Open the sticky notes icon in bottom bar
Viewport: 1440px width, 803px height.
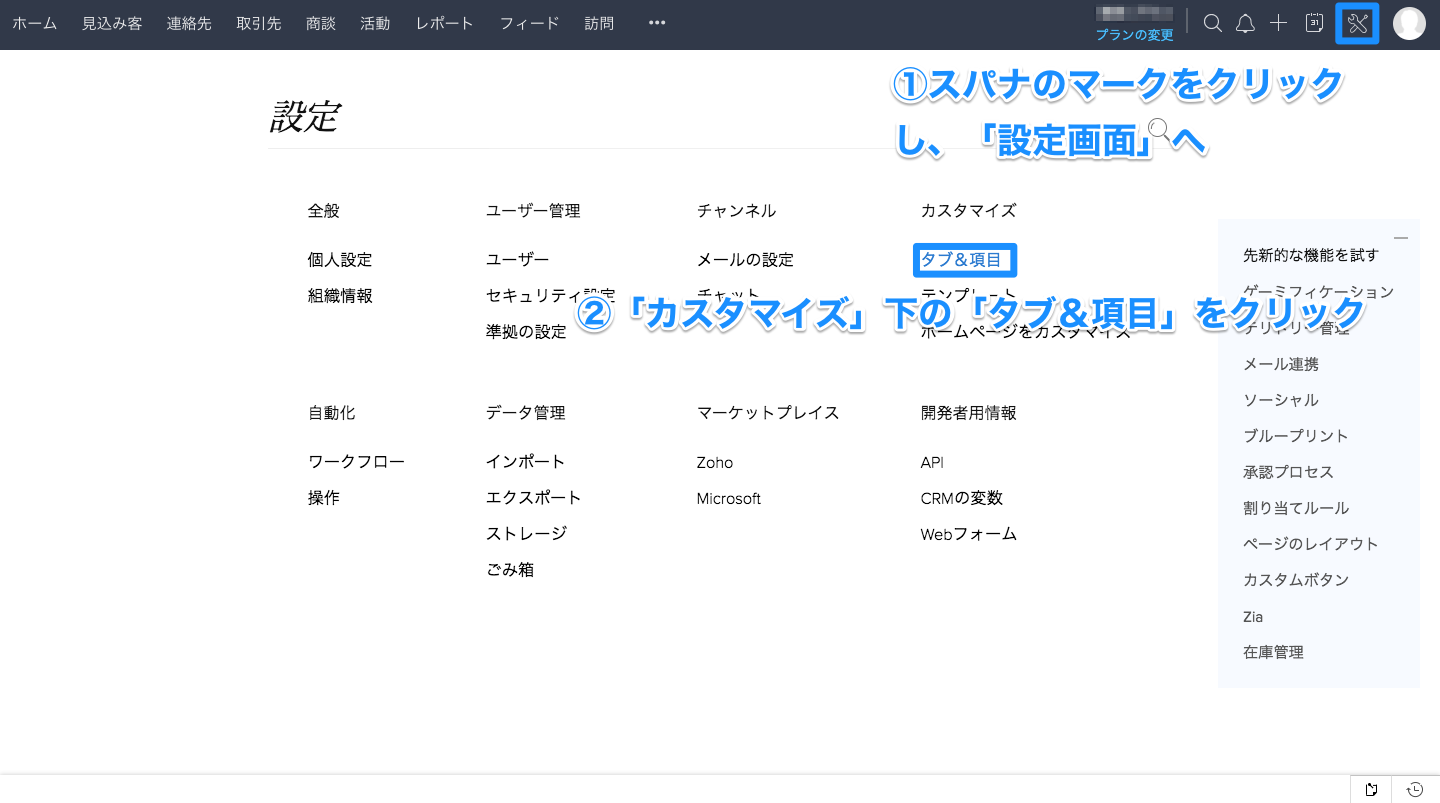coord(1371,789)
